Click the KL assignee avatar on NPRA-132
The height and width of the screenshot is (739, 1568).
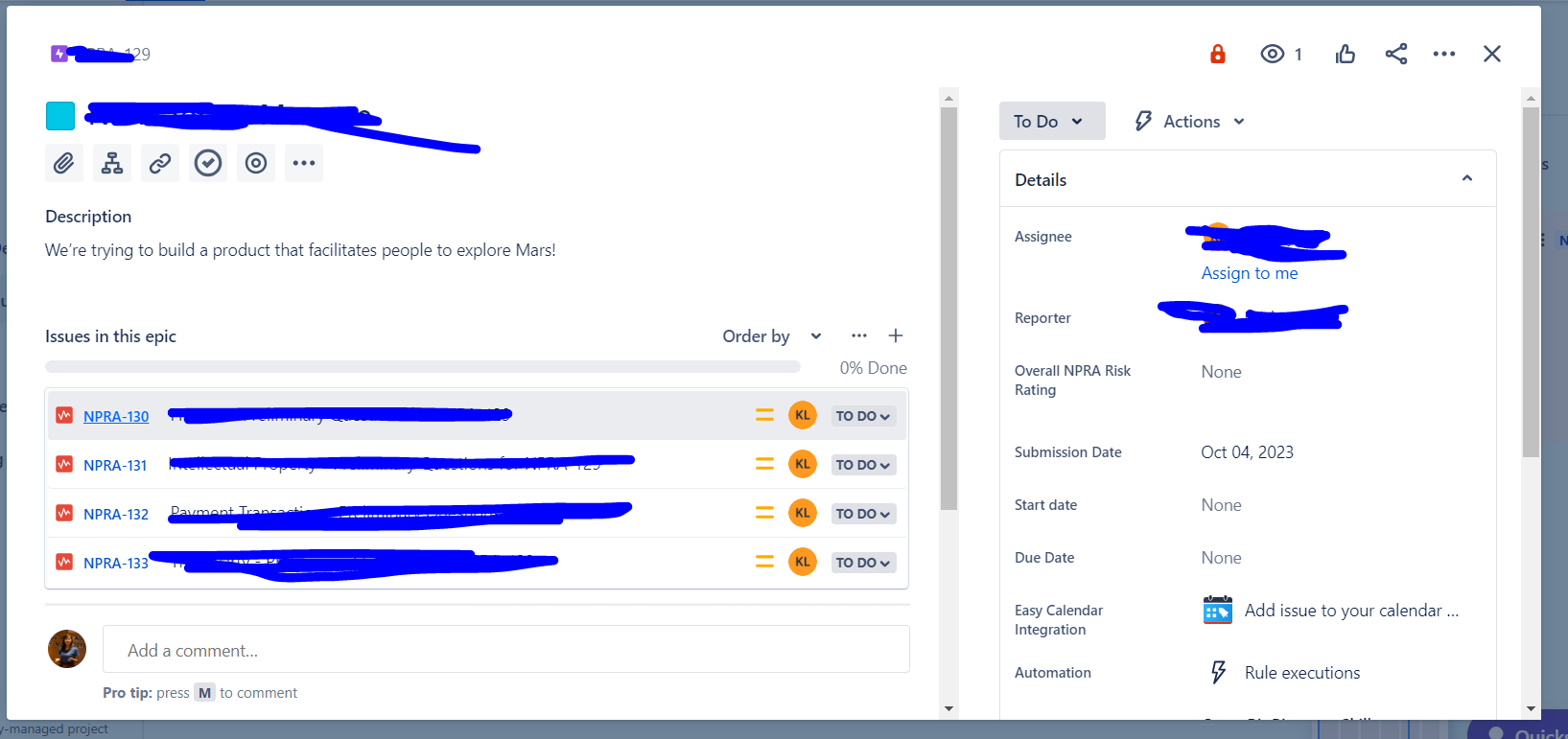click(x=803, y=513)
